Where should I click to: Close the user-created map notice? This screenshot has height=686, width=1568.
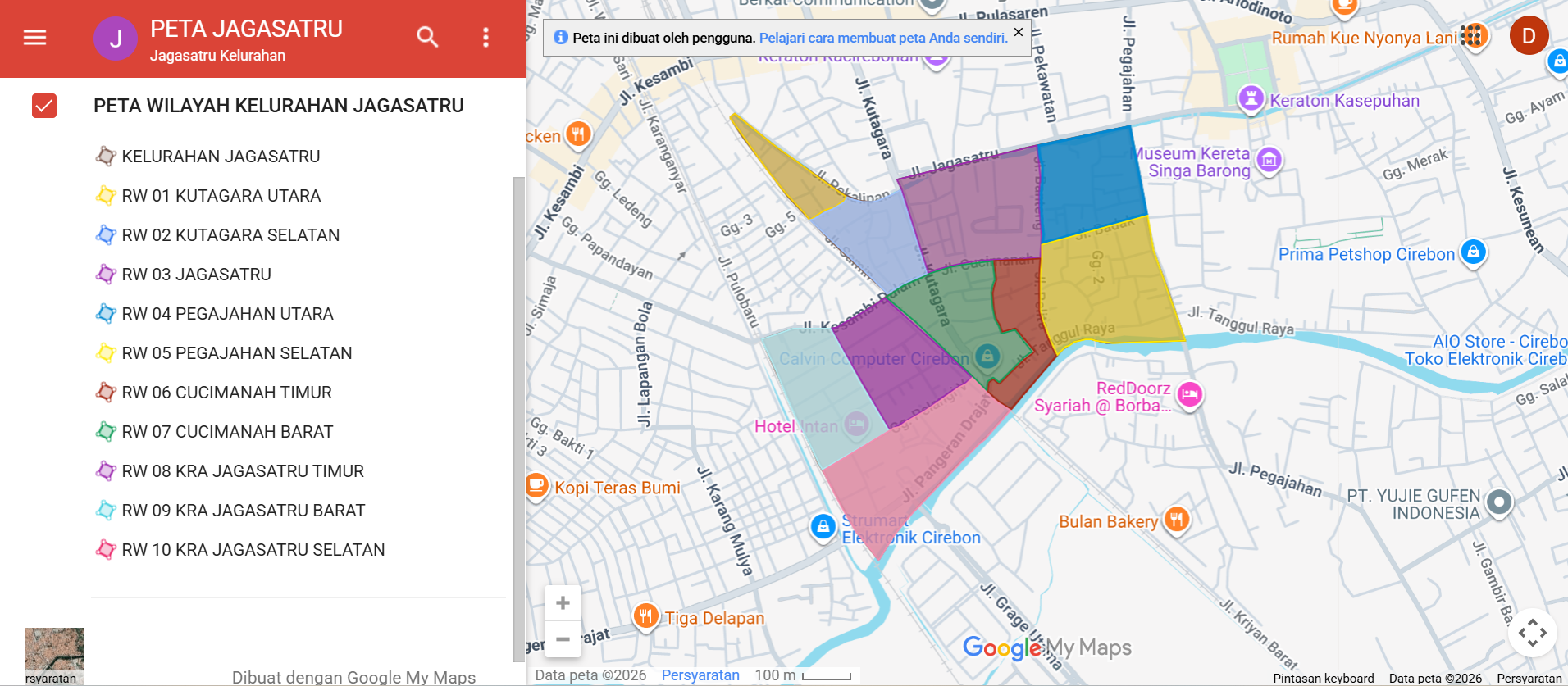1018,32
